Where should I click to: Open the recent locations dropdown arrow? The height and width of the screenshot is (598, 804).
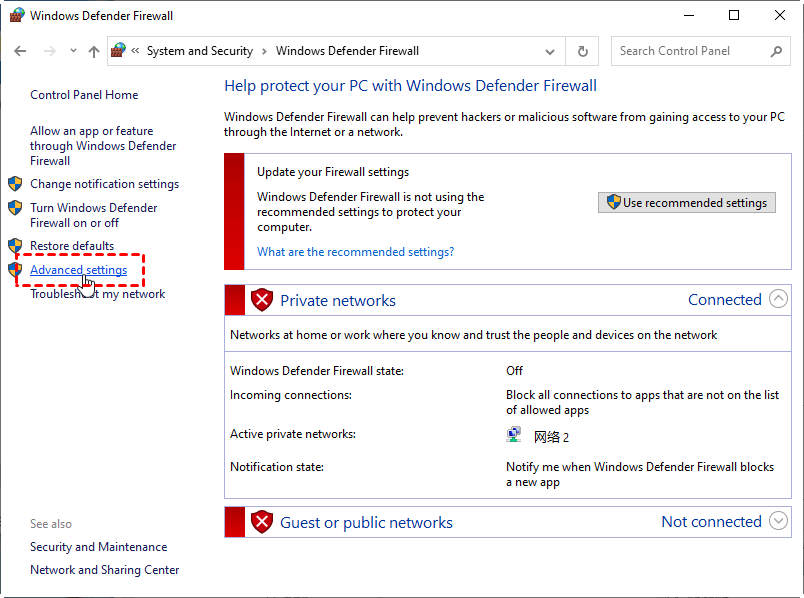pyautogui.click(x=73, y=51)
